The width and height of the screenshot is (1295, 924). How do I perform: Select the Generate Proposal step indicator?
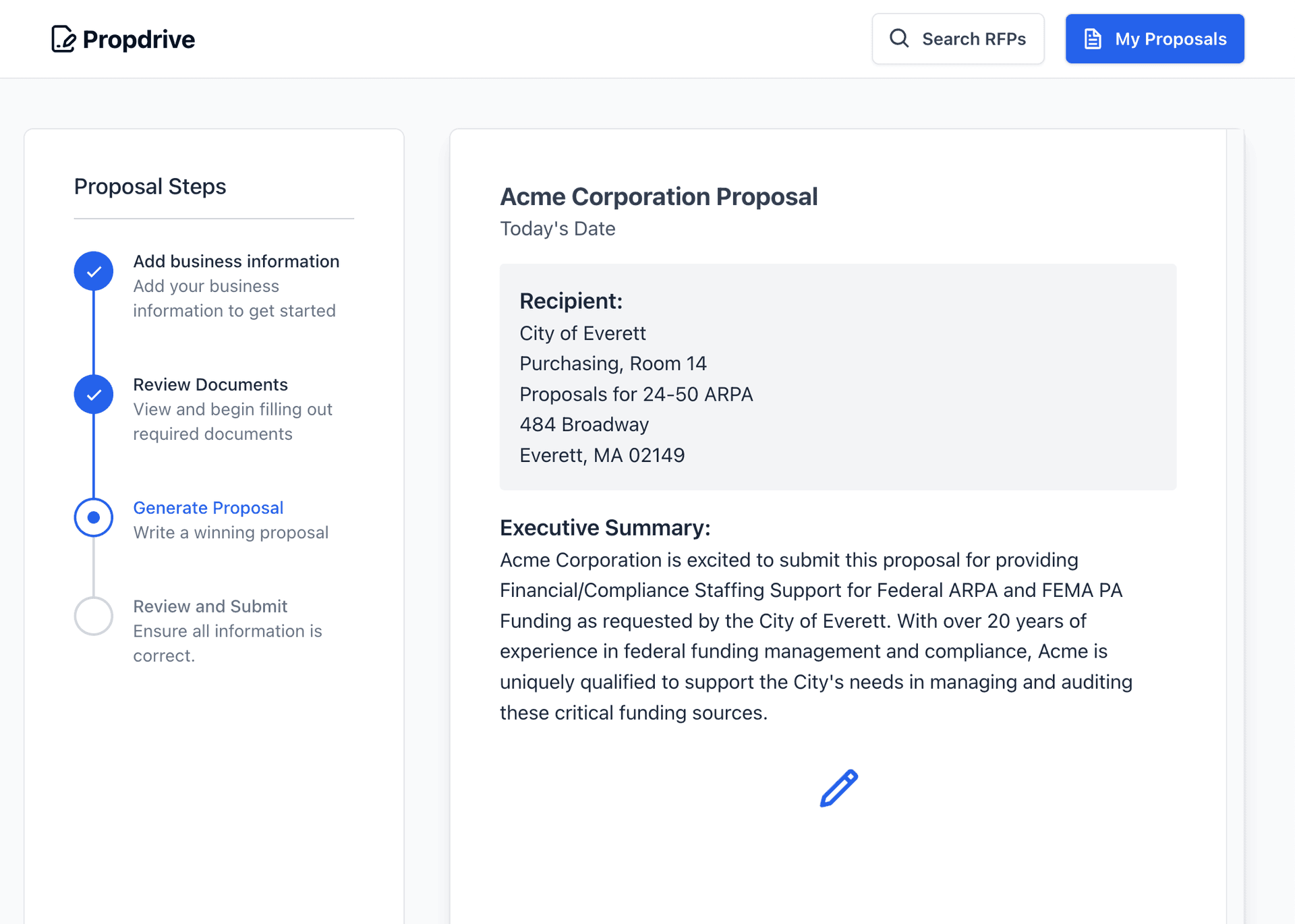click(x=94, y=517)
